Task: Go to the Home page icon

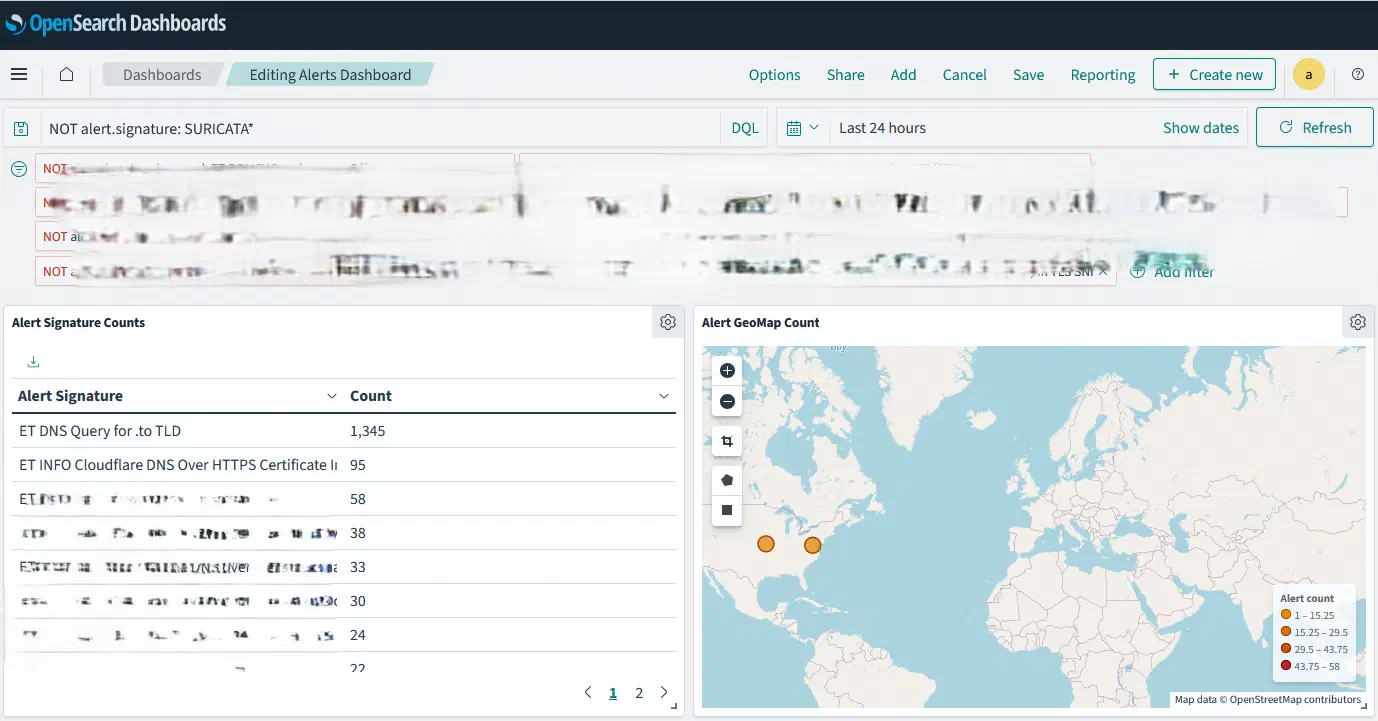Action: point(66,74)
